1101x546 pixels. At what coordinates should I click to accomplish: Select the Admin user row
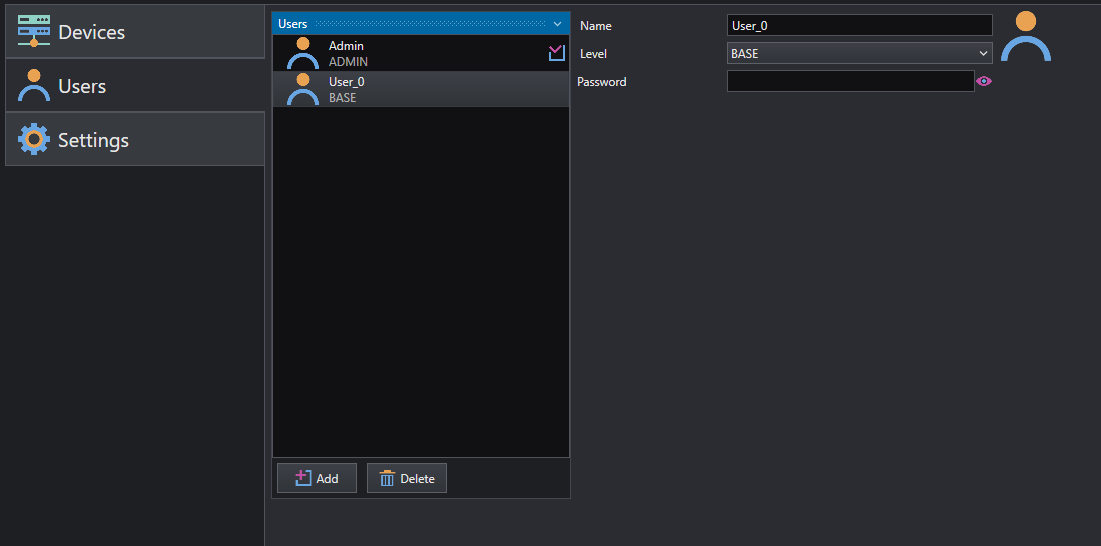(x=421, y=53)
